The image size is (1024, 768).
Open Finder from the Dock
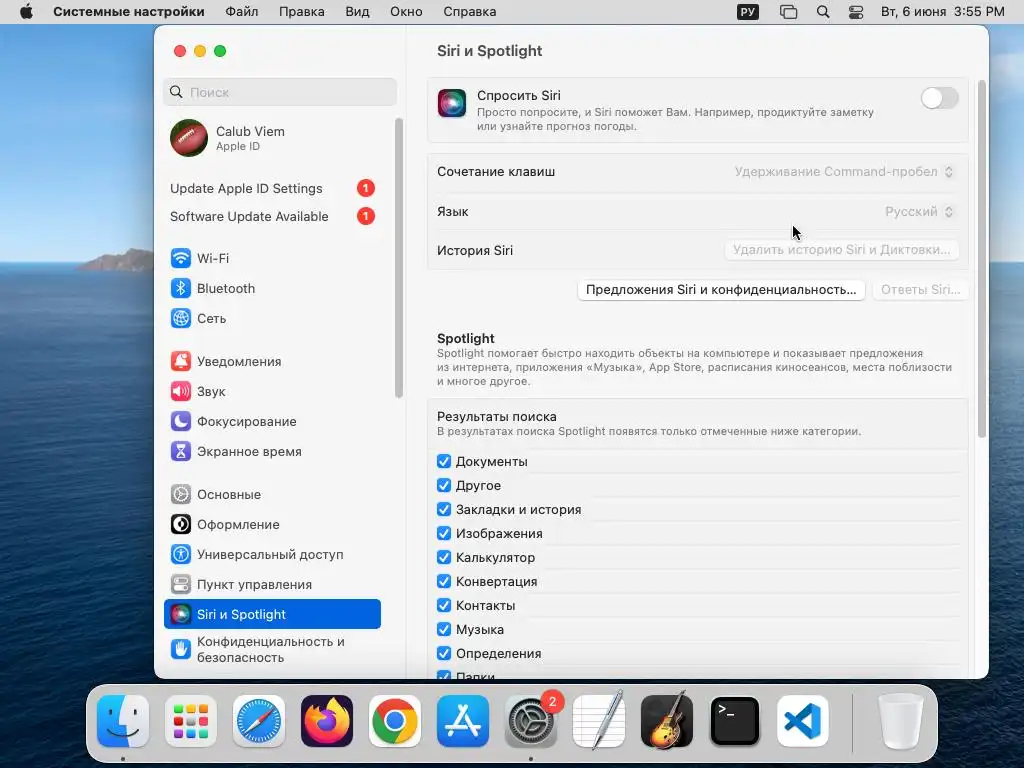click(123, 721)
